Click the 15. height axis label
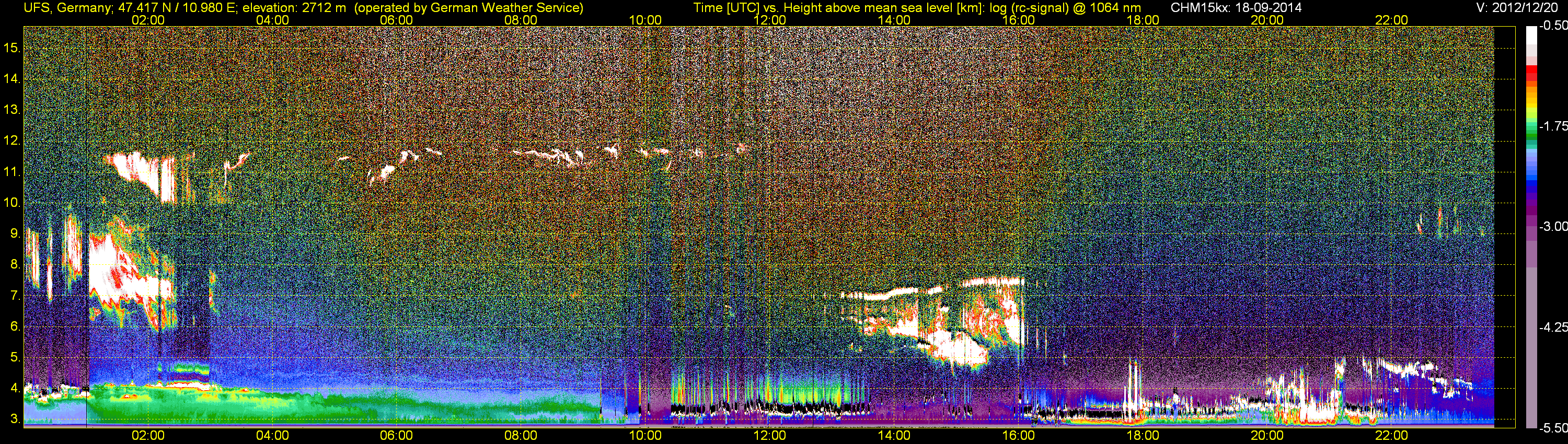 tap(11, 48)
